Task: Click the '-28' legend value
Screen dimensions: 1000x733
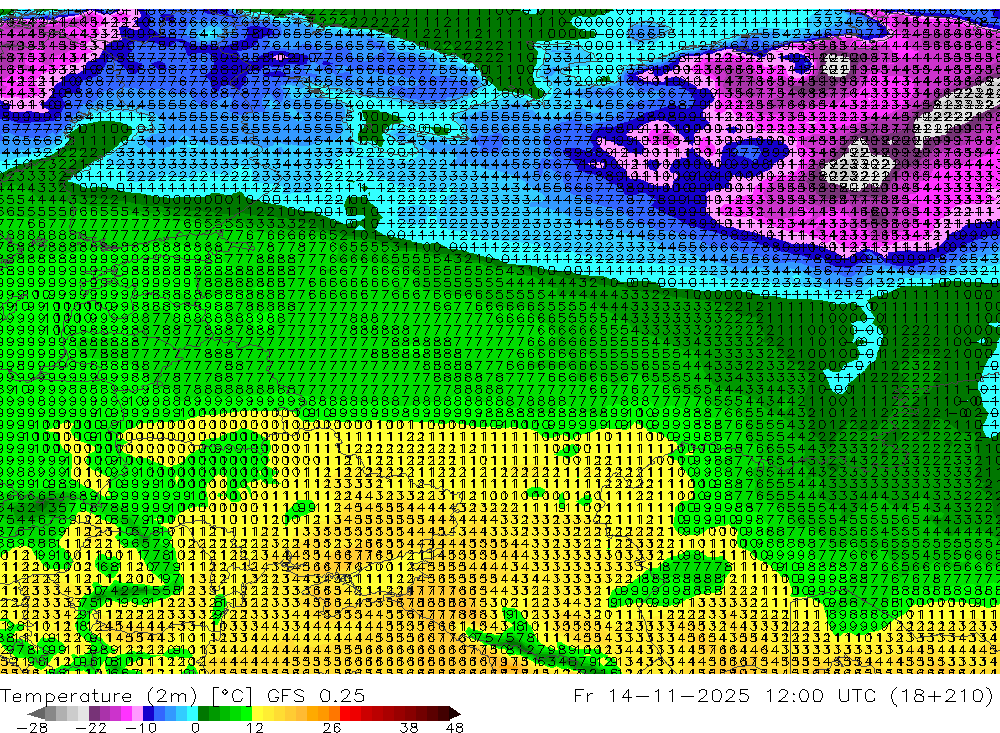Action: pos(32,727)
